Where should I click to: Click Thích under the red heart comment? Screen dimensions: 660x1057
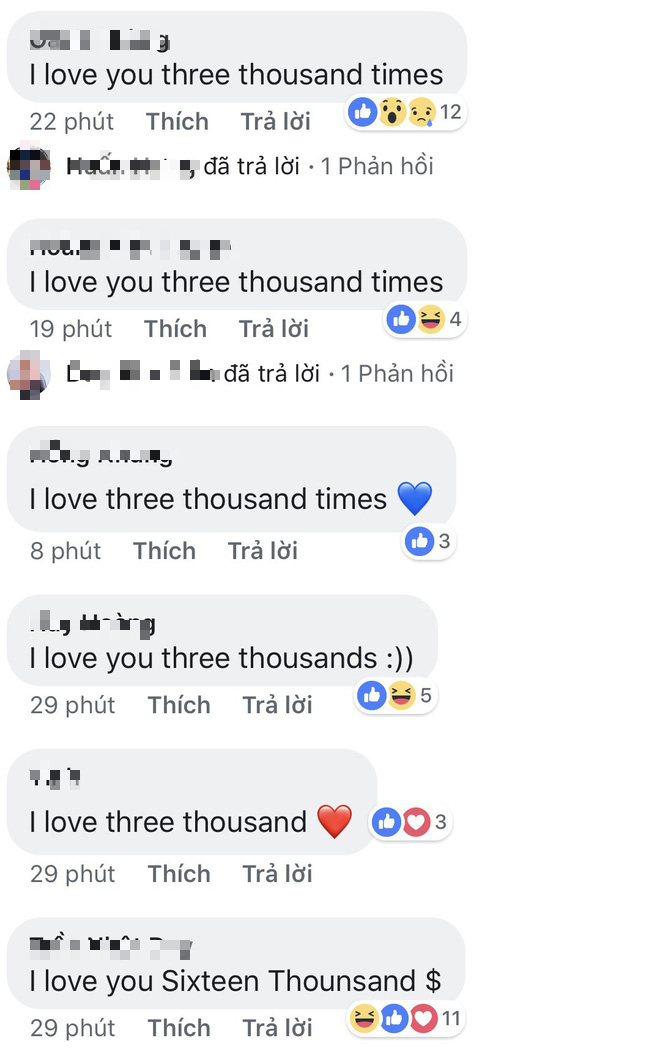click(179, 874)
